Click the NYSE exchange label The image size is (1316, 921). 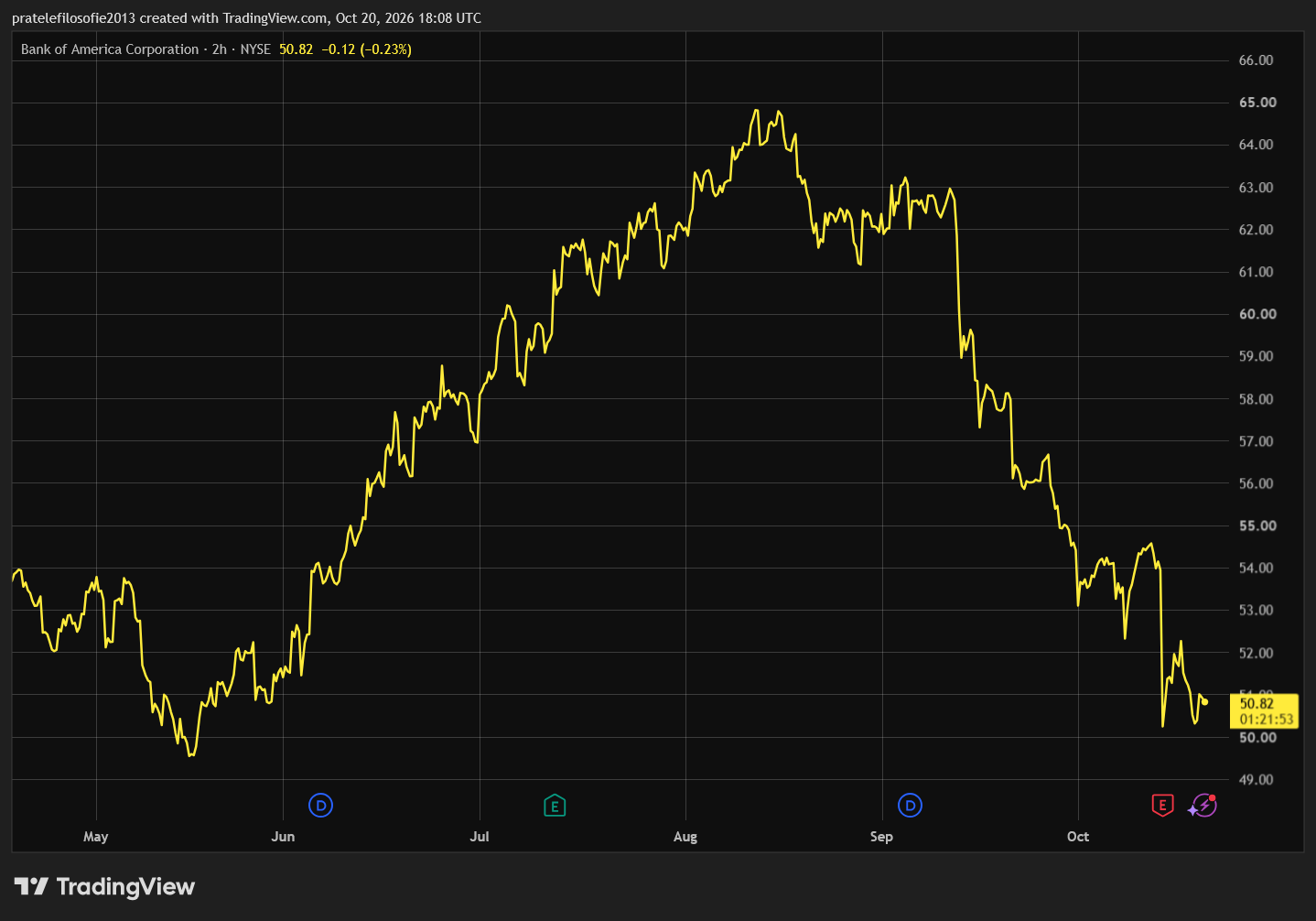click(255, 49)
